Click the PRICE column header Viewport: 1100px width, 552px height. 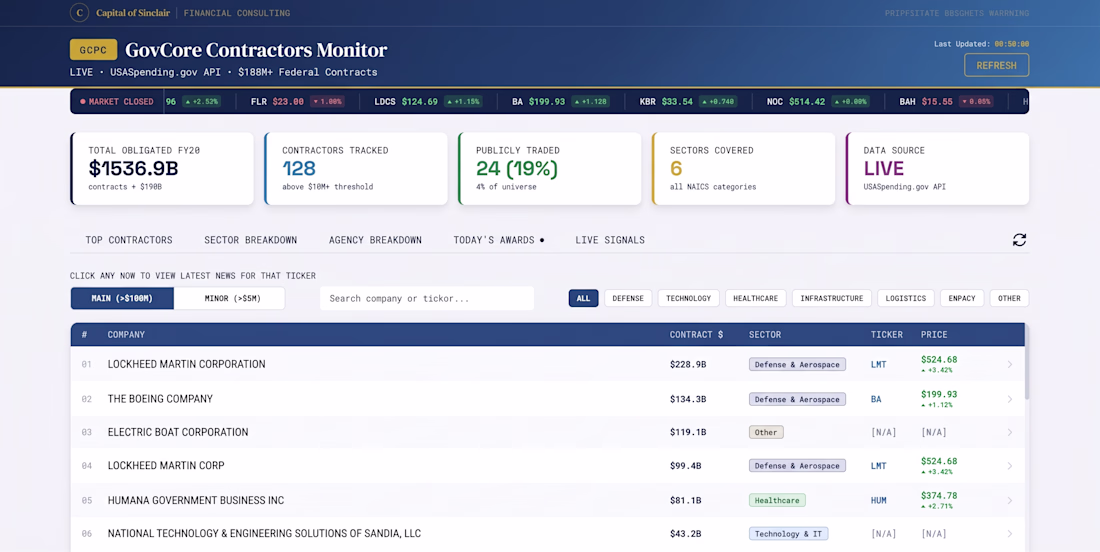pyautogui.click(x=934, y=335)
